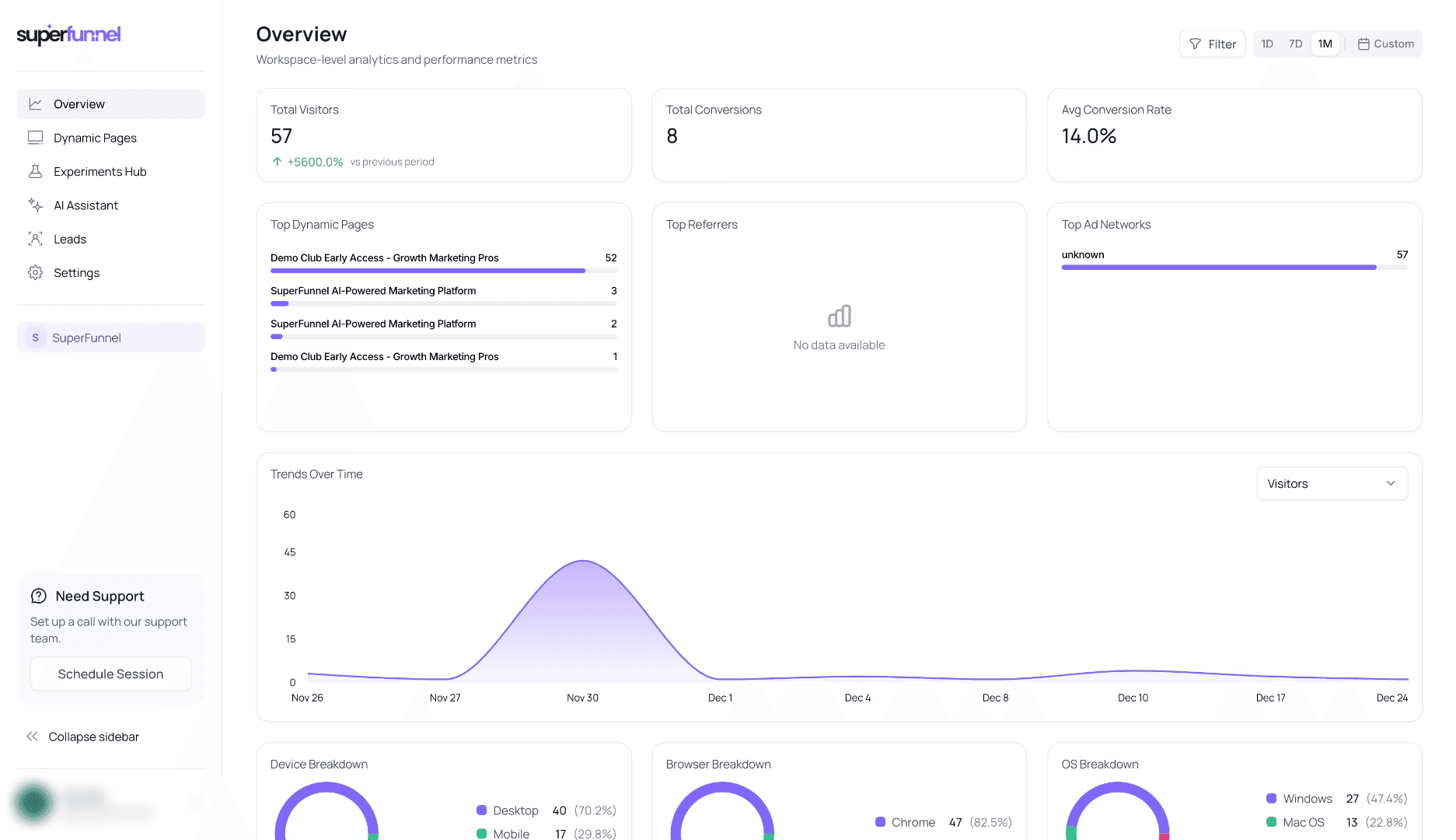Screen dimensions: 1456x840
Task: Click the green Mobile legend swatch
Action: pyautogui.click(x=481, y=834)
